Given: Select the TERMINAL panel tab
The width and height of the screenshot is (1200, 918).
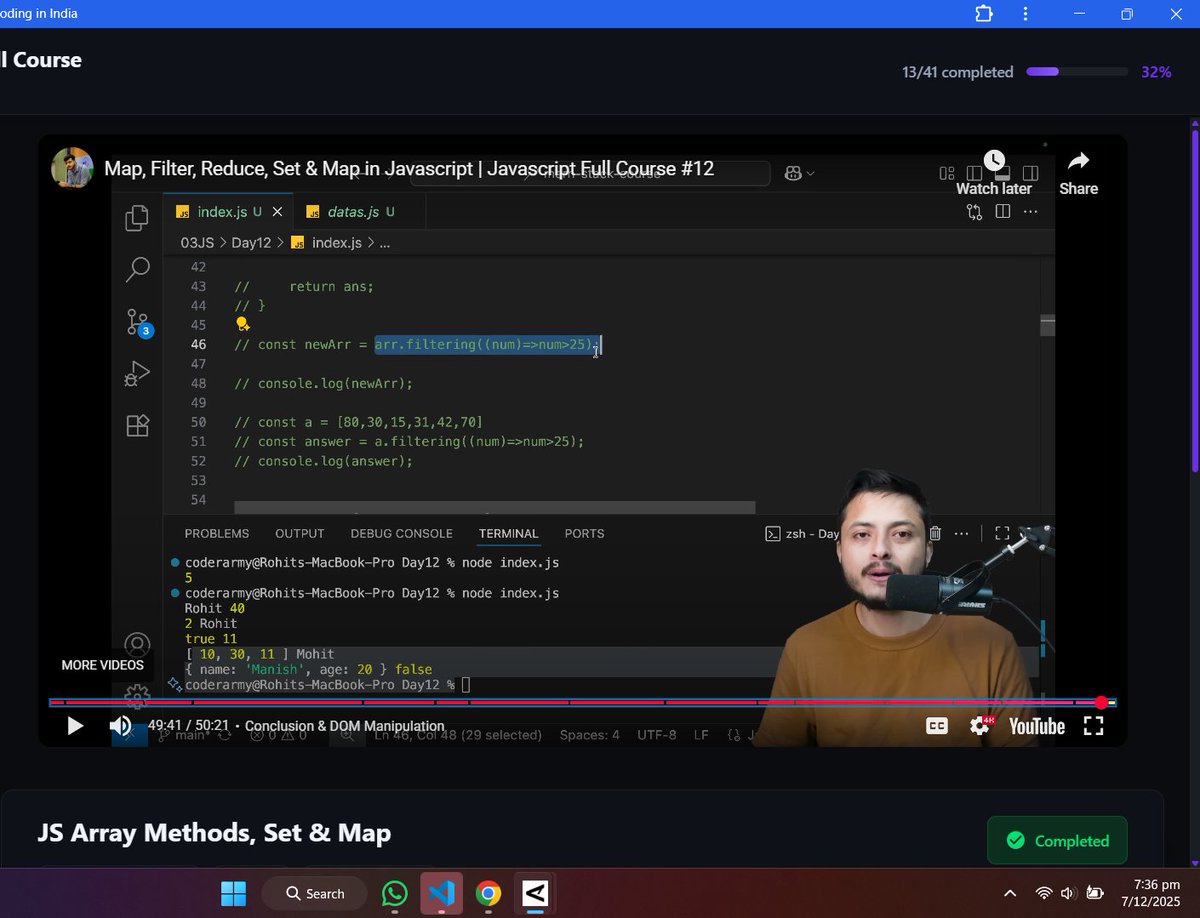Looking at the screenshot, I should click(508, 533).
